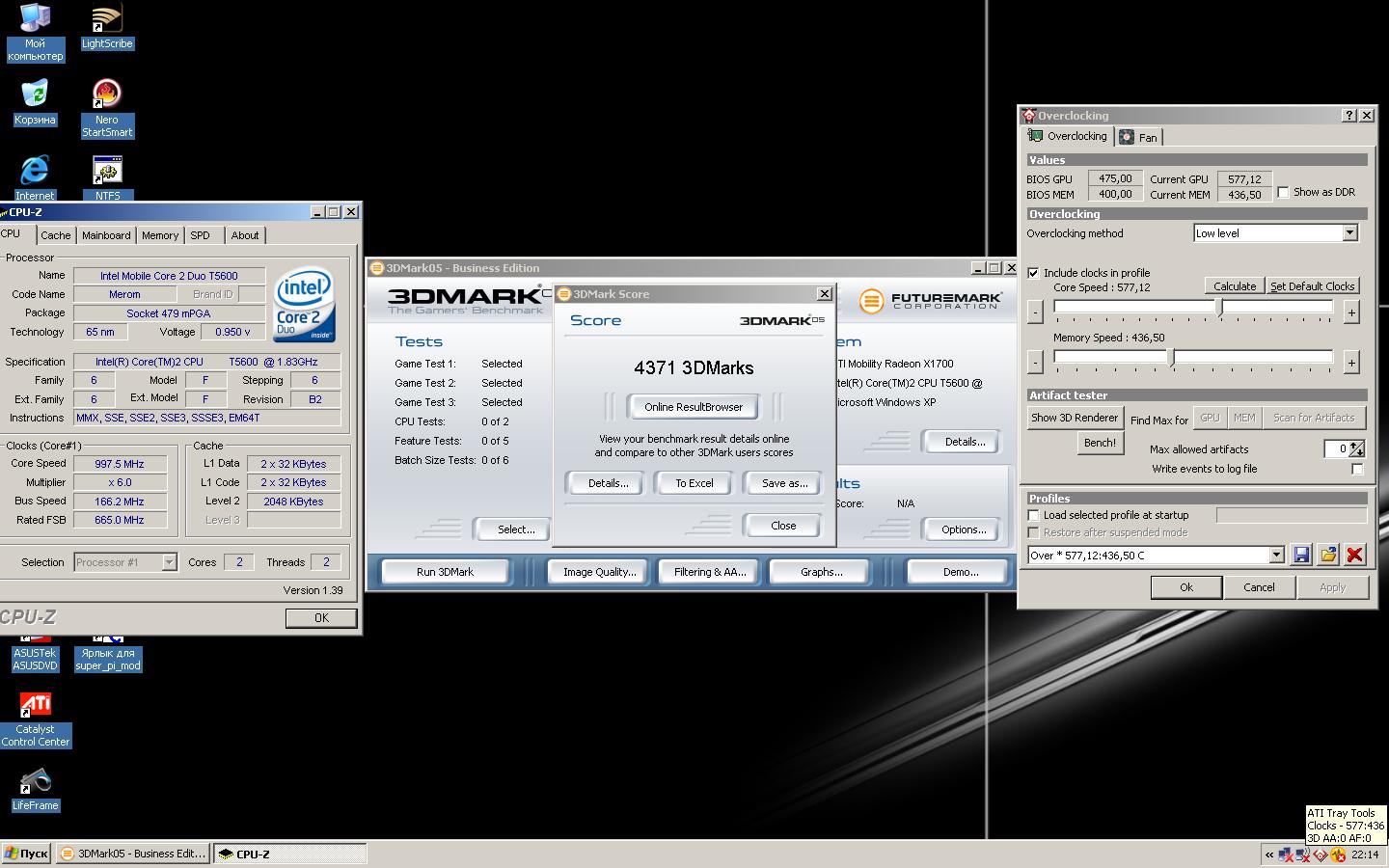The image size is (1389, 868).
Task: Adjust the Max allowed artifacts spinner
Action: (x=1357, y=448)
